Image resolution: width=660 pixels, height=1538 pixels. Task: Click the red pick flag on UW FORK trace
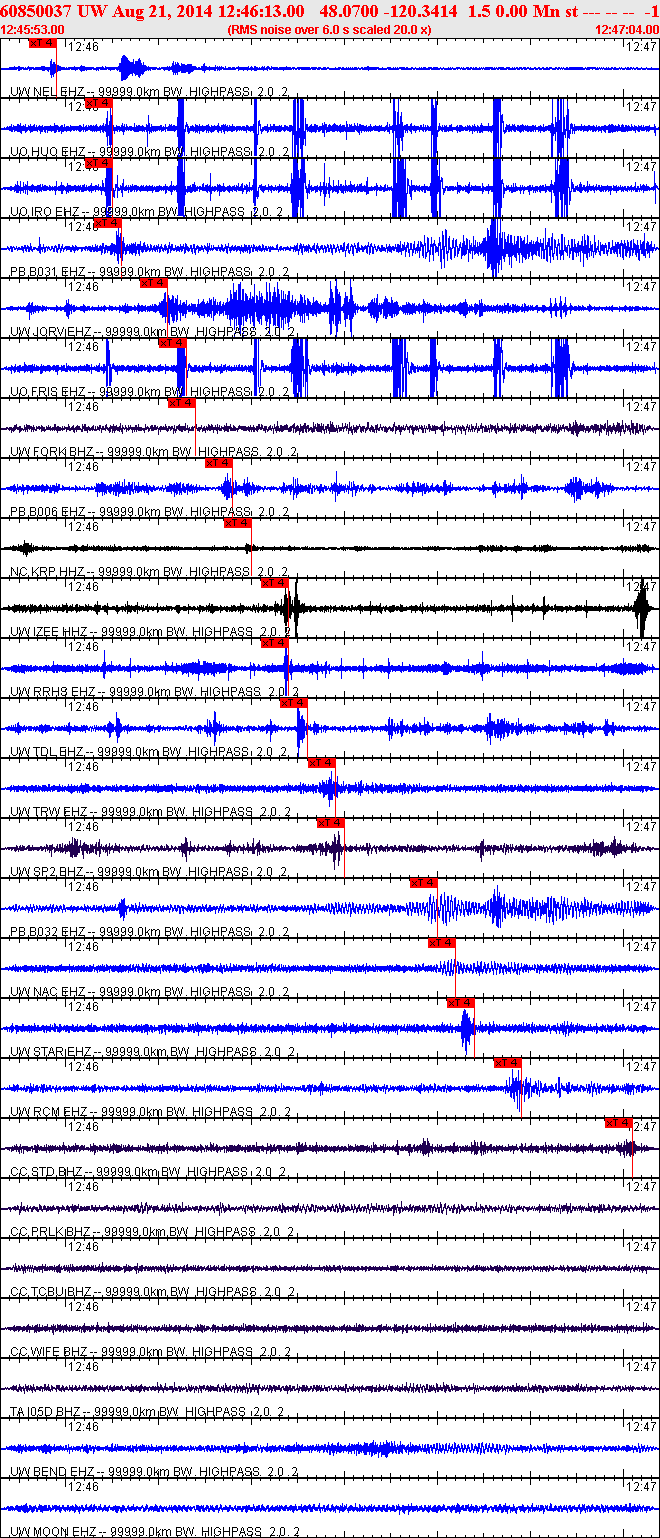pos(181,403)
